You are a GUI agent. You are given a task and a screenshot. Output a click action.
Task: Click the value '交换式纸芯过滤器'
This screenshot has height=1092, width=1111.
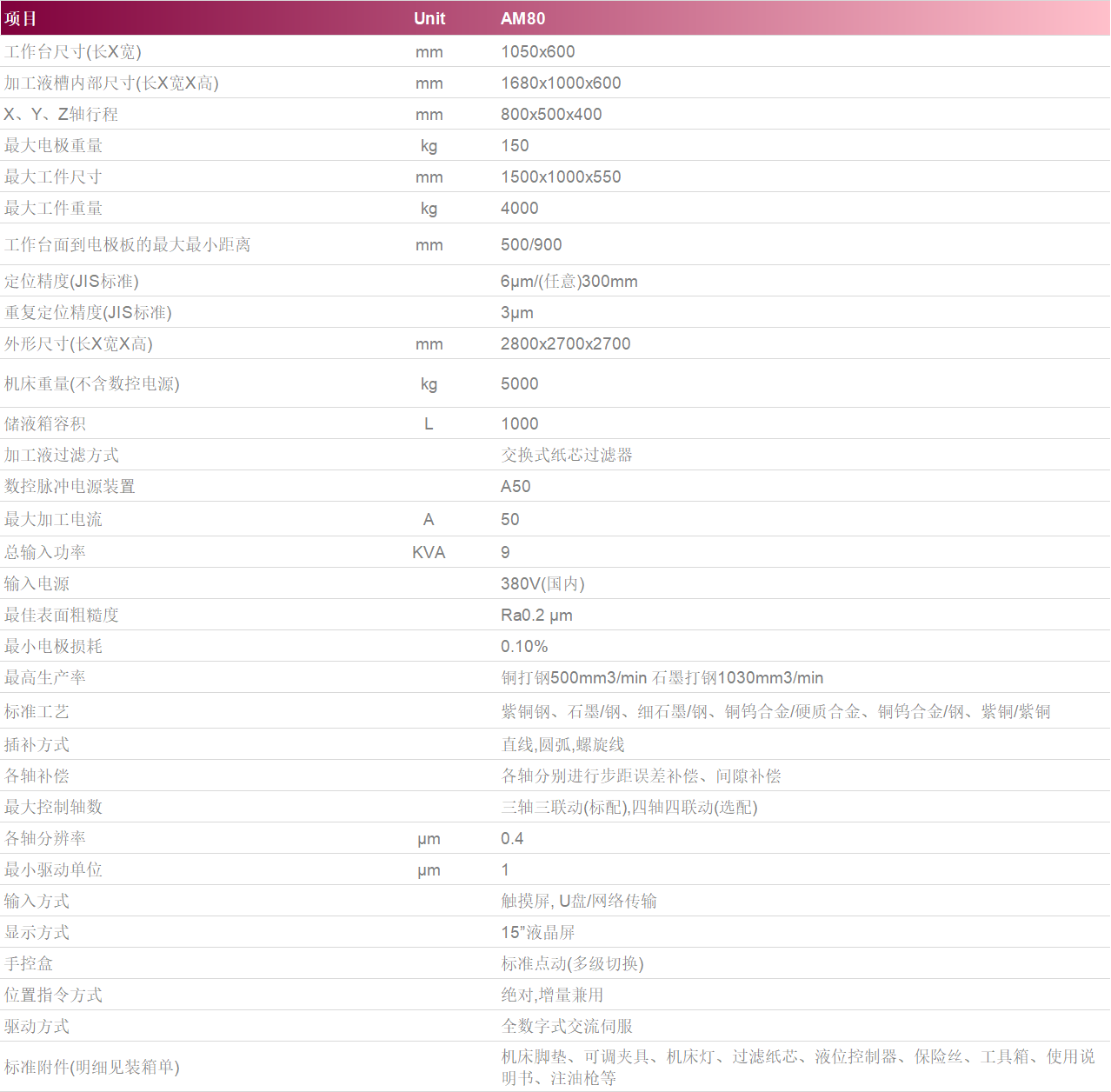tap(567, 455)
